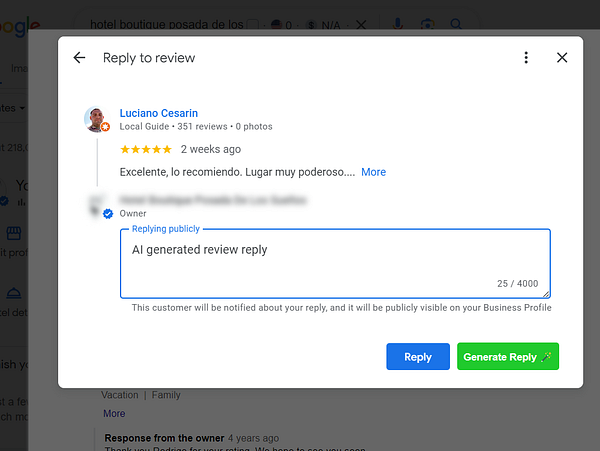Open Luciano Cesarin's profile picture

click(x=95, y=119)
